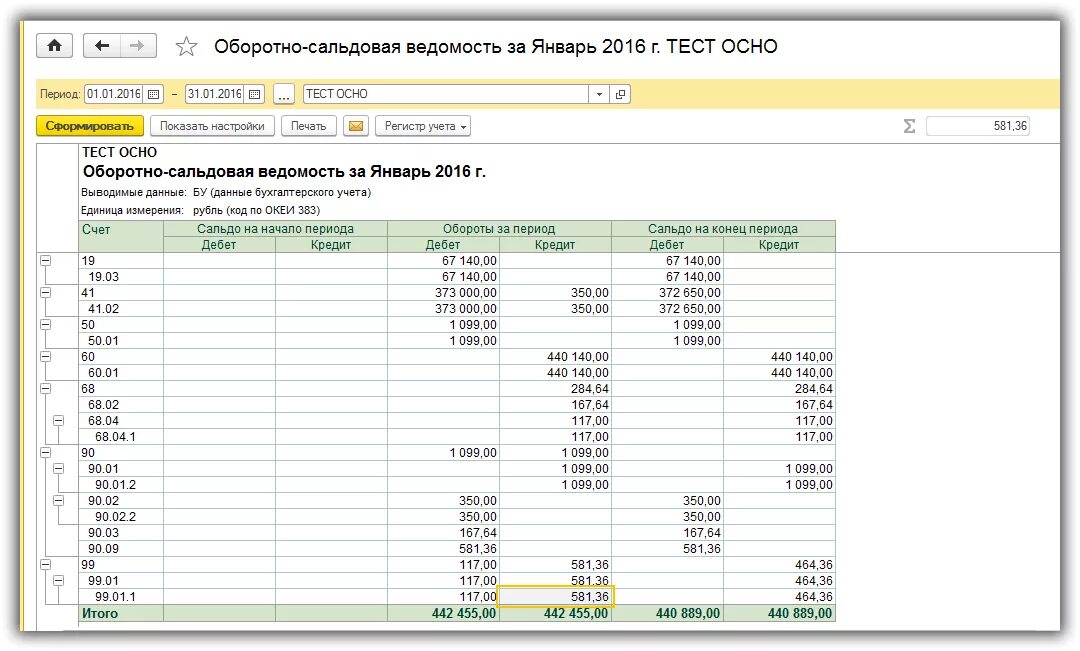Click the Сформировать button
The image size is (1080, 651).
(x=90, y=126)
